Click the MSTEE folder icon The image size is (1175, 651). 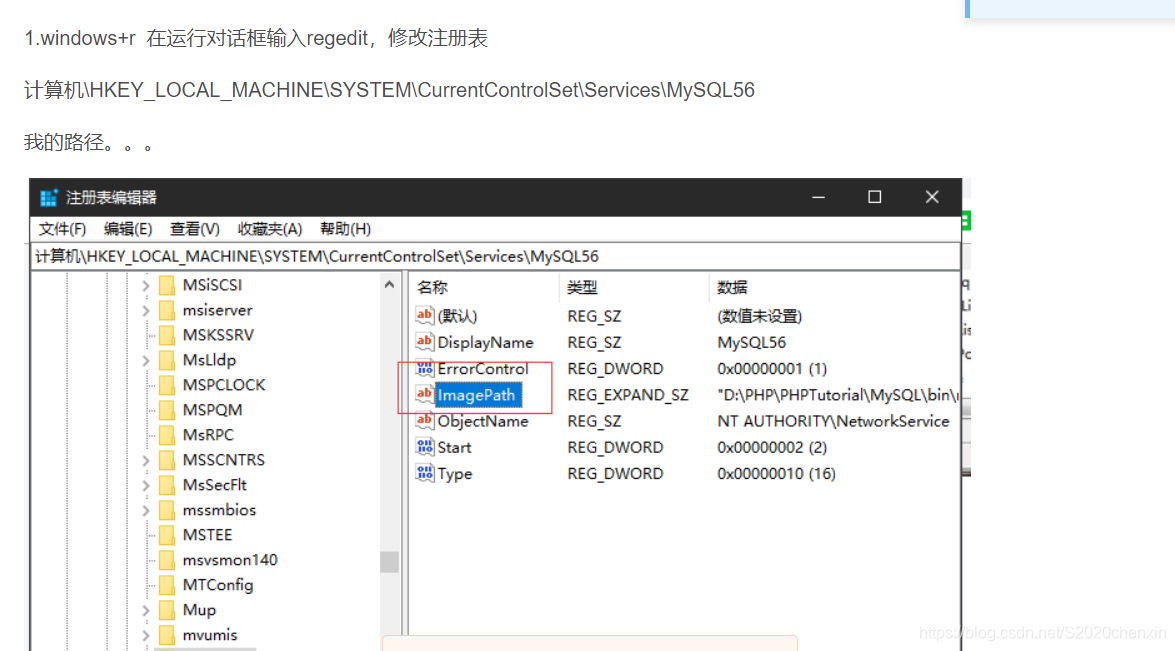coord(167,535)
